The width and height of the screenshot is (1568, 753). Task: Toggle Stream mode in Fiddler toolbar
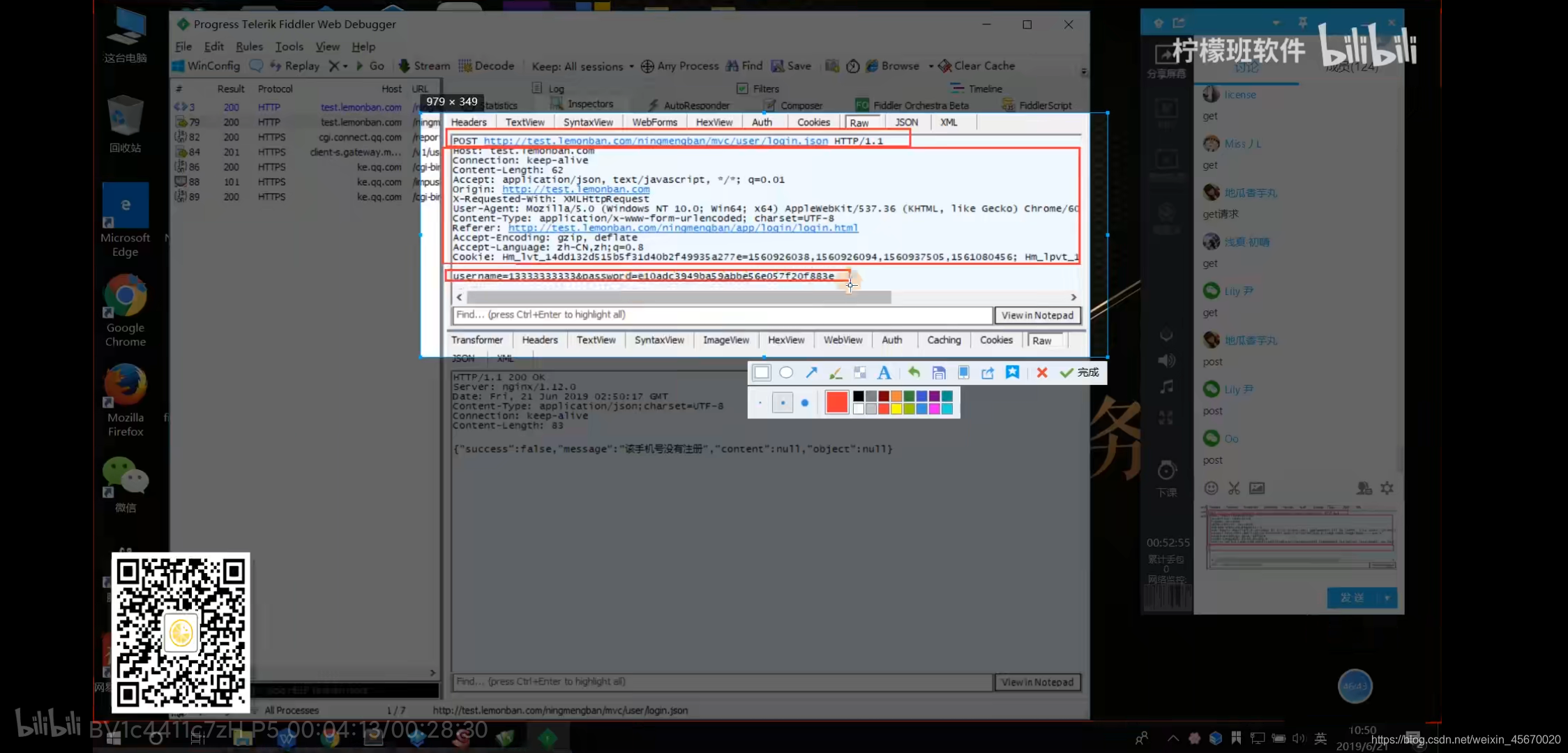click(x=424, y=66)
